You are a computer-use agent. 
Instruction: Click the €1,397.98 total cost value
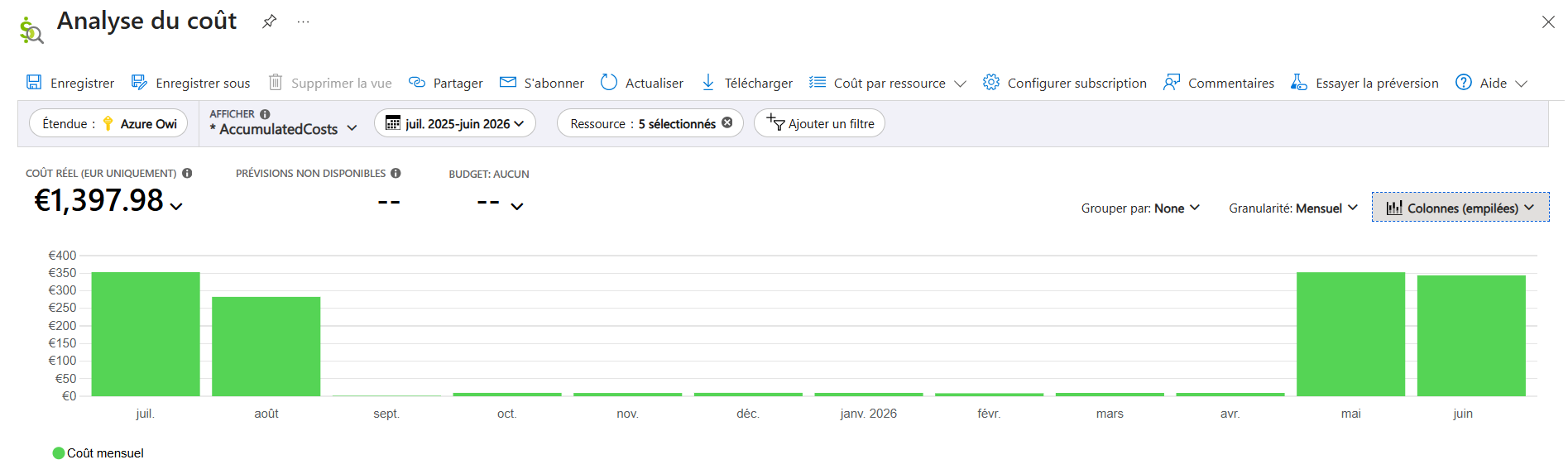98,200
